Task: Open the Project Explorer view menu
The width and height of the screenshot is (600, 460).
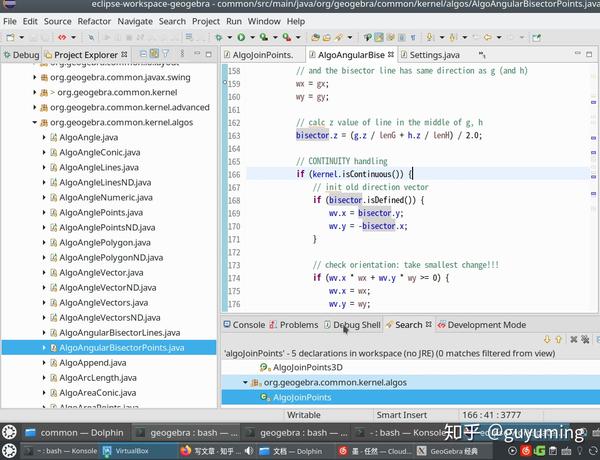Action: (x=182, y=54)
